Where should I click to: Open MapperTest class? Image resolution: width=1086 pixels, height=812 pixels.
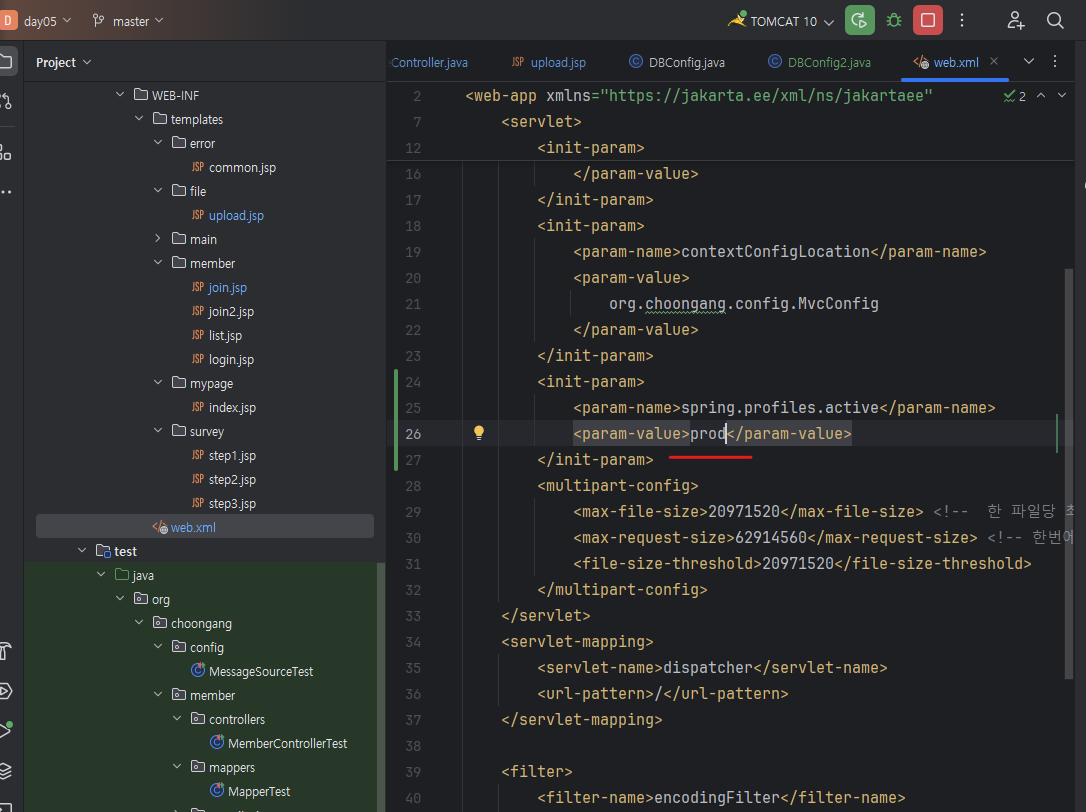click(258, 791)
